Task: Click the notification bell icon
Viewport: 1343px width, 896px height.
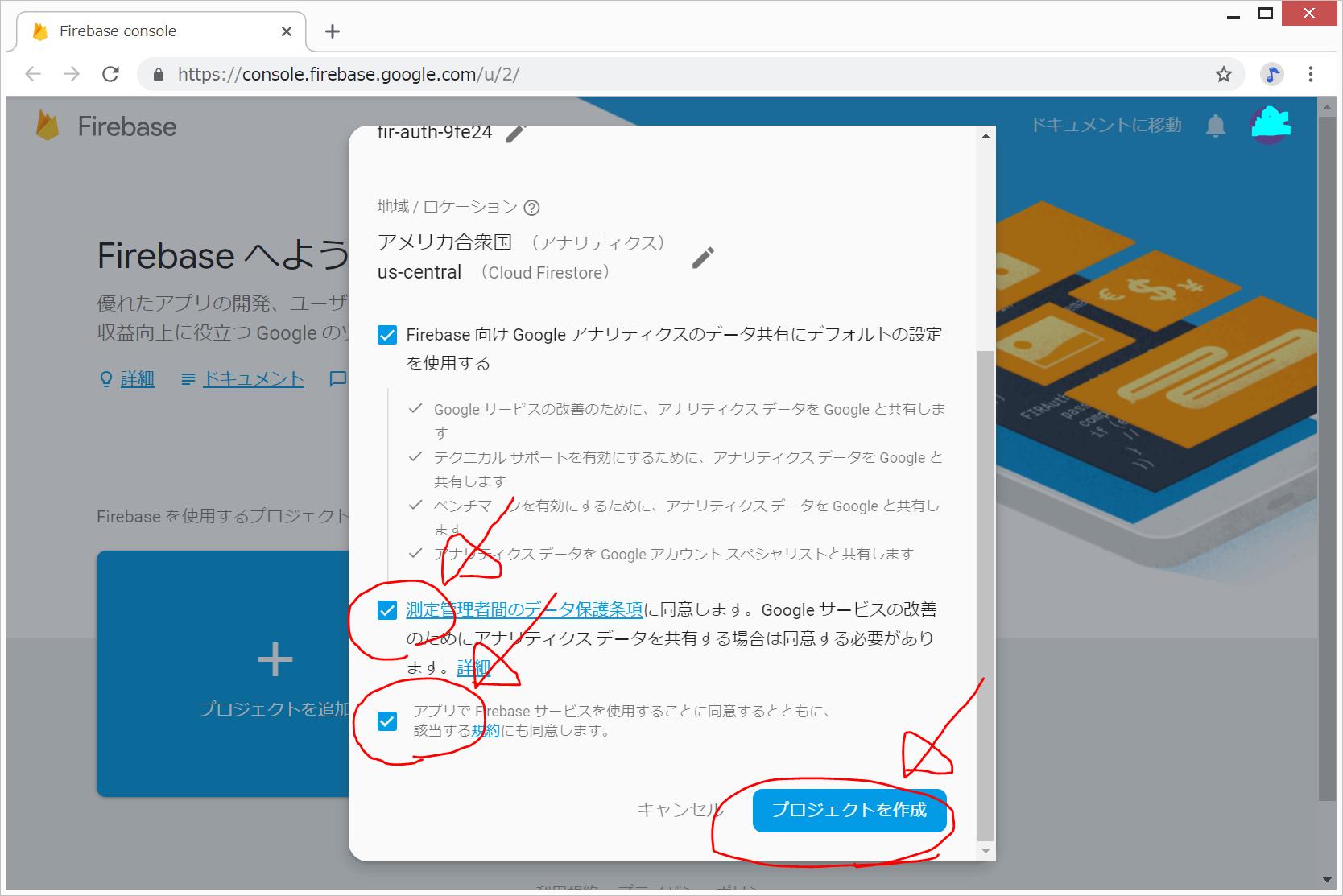Action: 1216,126
